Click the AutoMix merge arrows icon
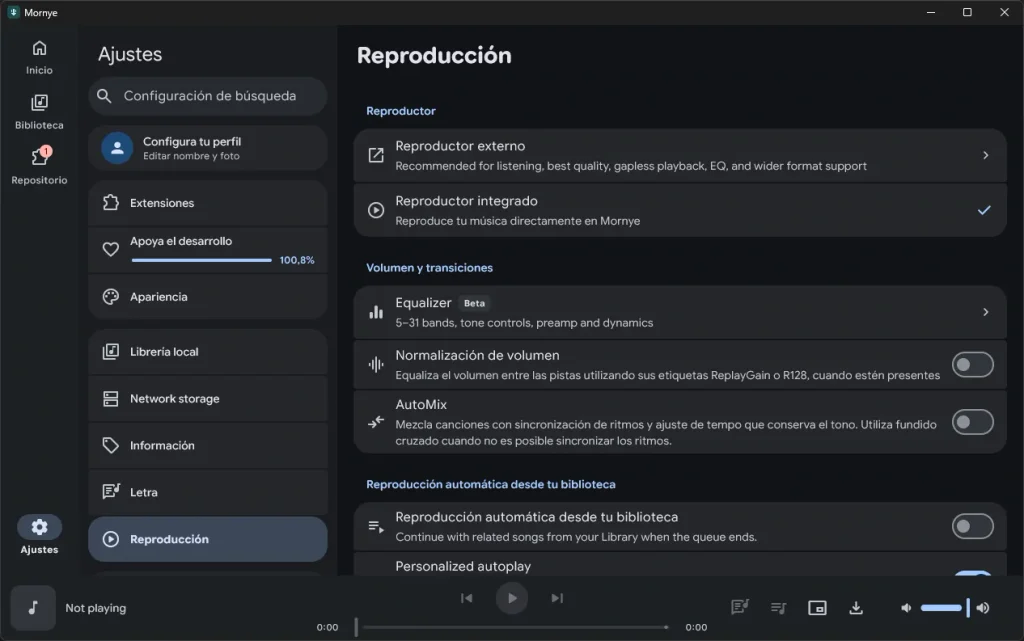 point(376,422)
